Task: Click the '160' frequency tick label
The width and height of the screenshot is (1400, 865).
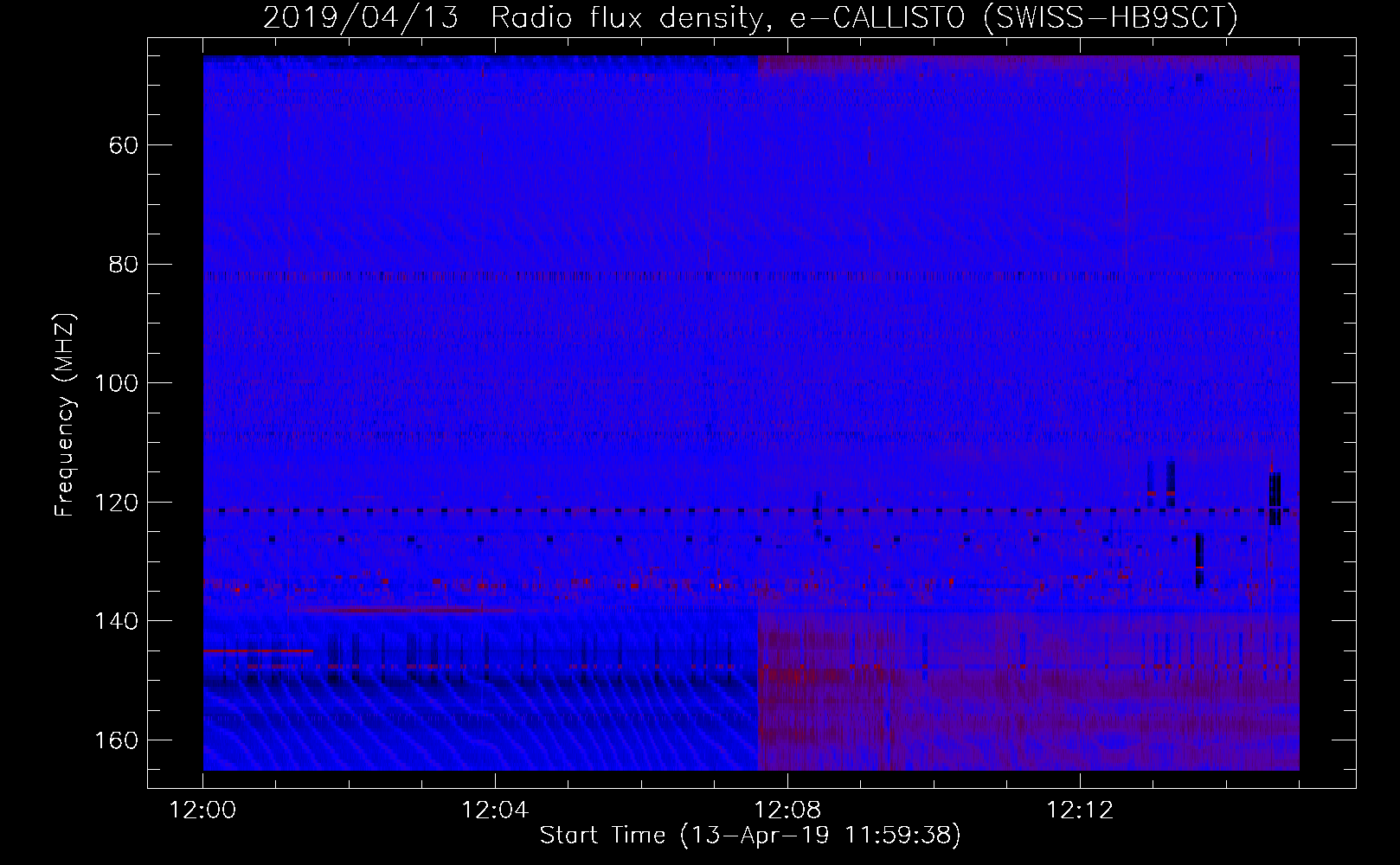Action: click(x=115, y=740)
